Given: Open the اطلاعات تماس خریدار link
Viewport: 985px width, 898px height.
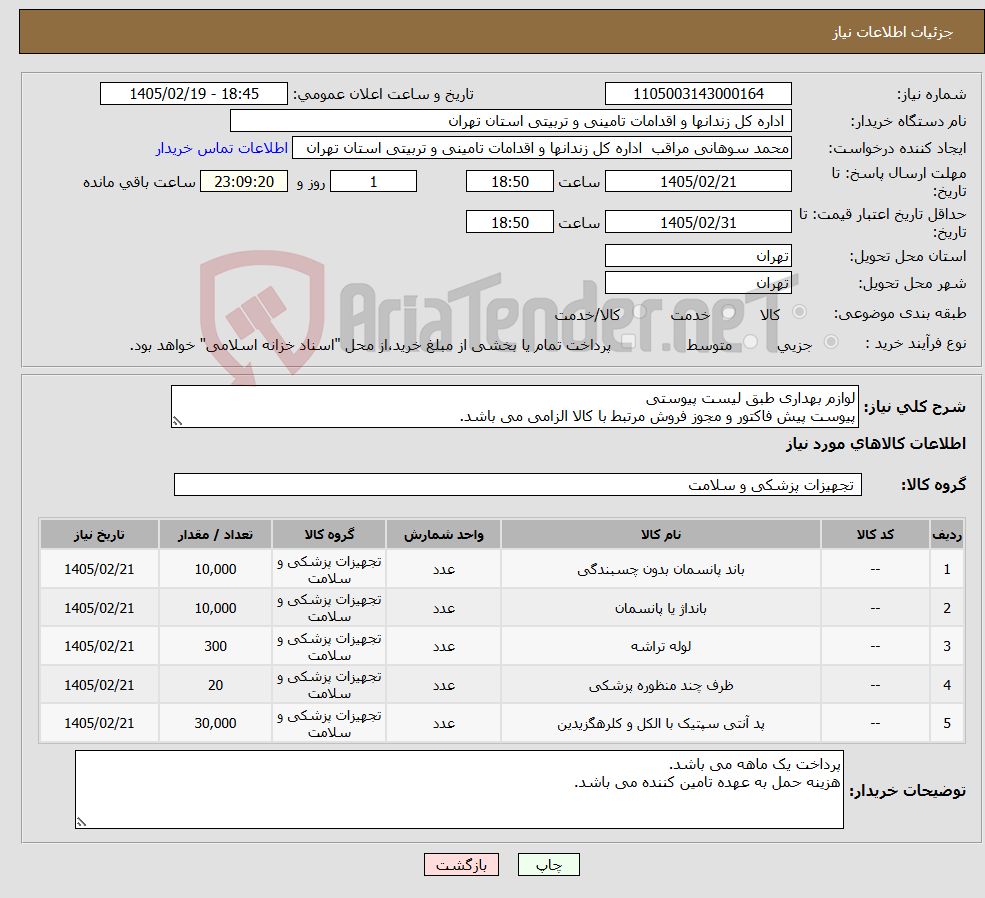Looking at the screenshot, I should (x=222, y=148).
